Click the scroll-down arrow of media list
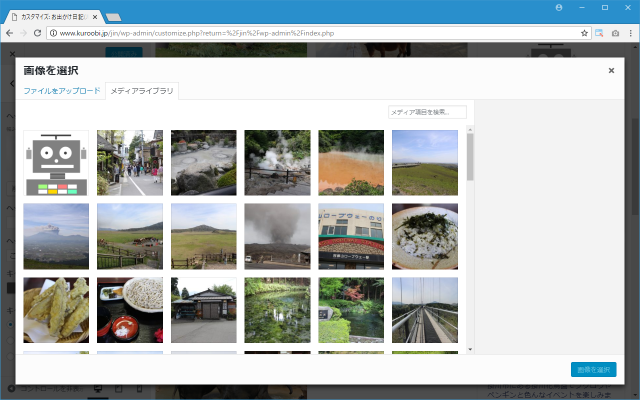The width and height of the screenshot is (640, 400). [470, 349]
